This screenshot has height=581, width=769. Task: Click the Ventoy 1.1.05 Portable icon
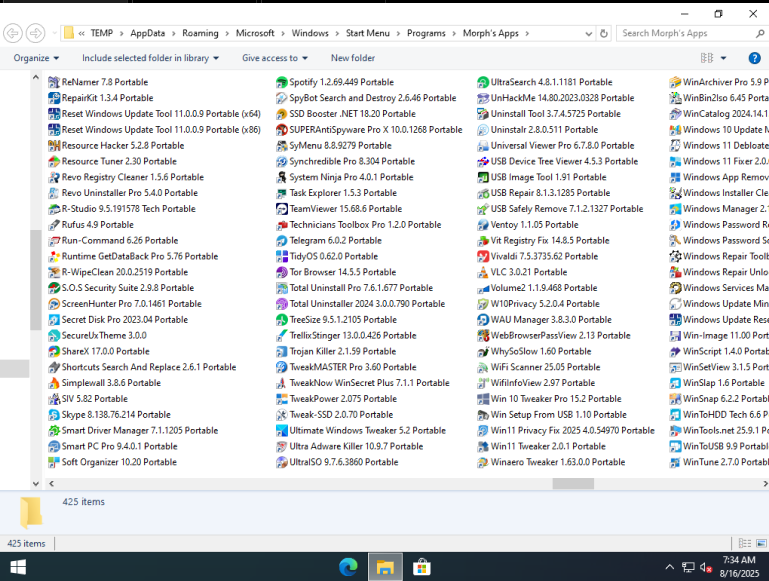(x=483, y=225)
